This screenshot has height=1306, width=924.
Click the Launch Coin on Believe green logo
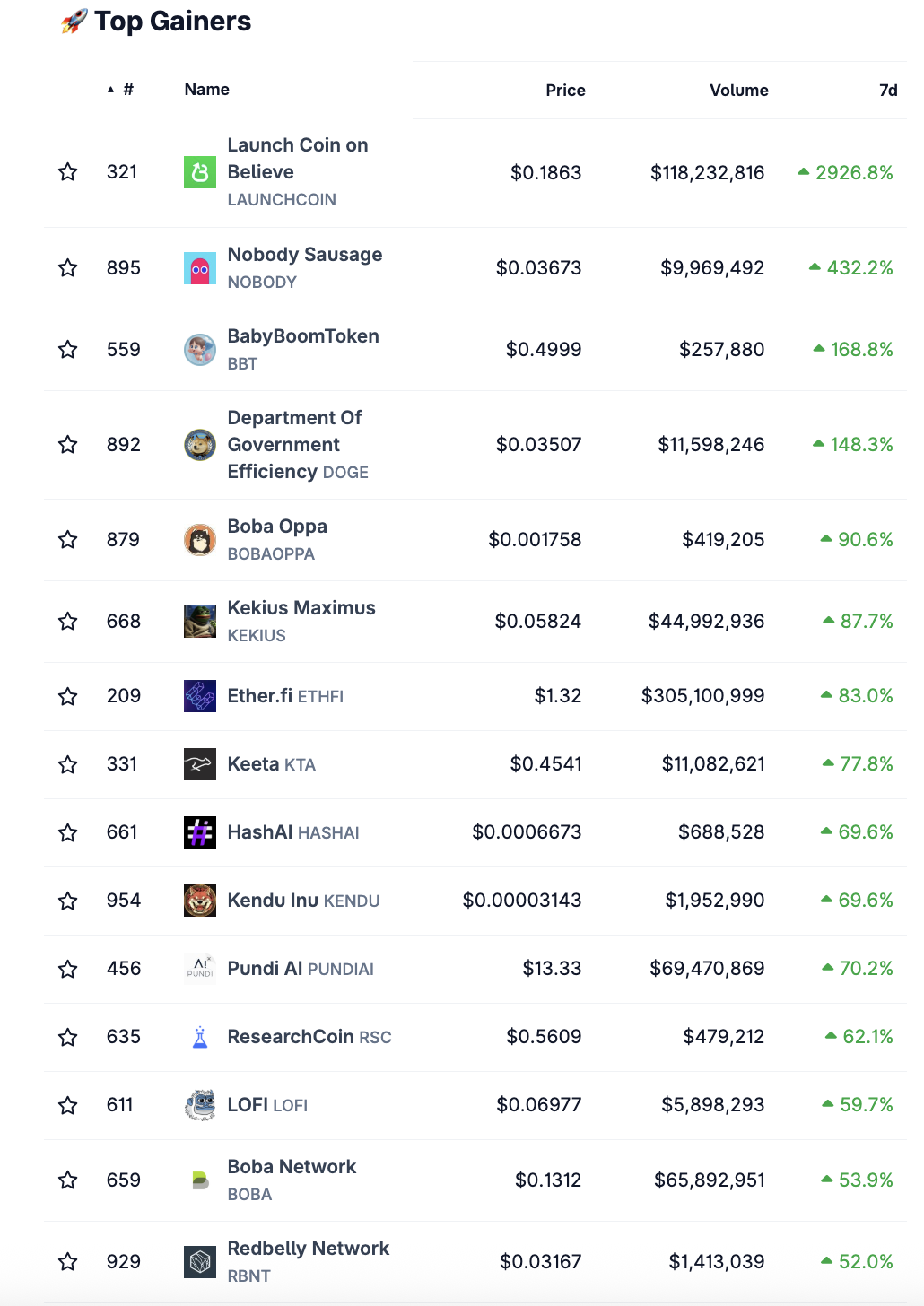pos(200,172)
